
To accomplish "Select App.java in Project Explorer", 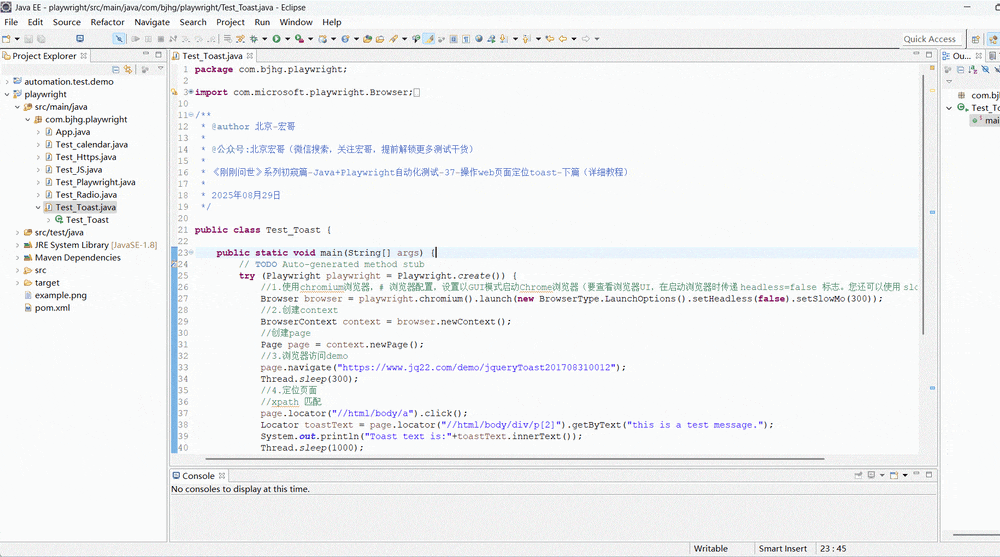I will tap(73, 132).
